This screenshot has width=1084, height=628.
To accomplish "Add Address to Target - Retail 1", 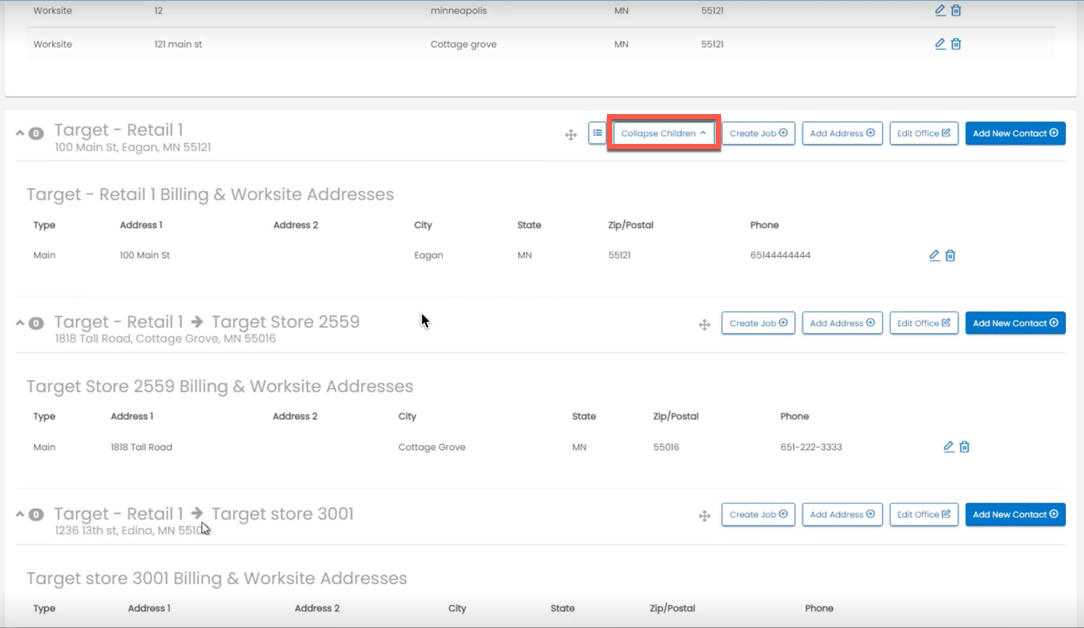I will coord(842,133).
